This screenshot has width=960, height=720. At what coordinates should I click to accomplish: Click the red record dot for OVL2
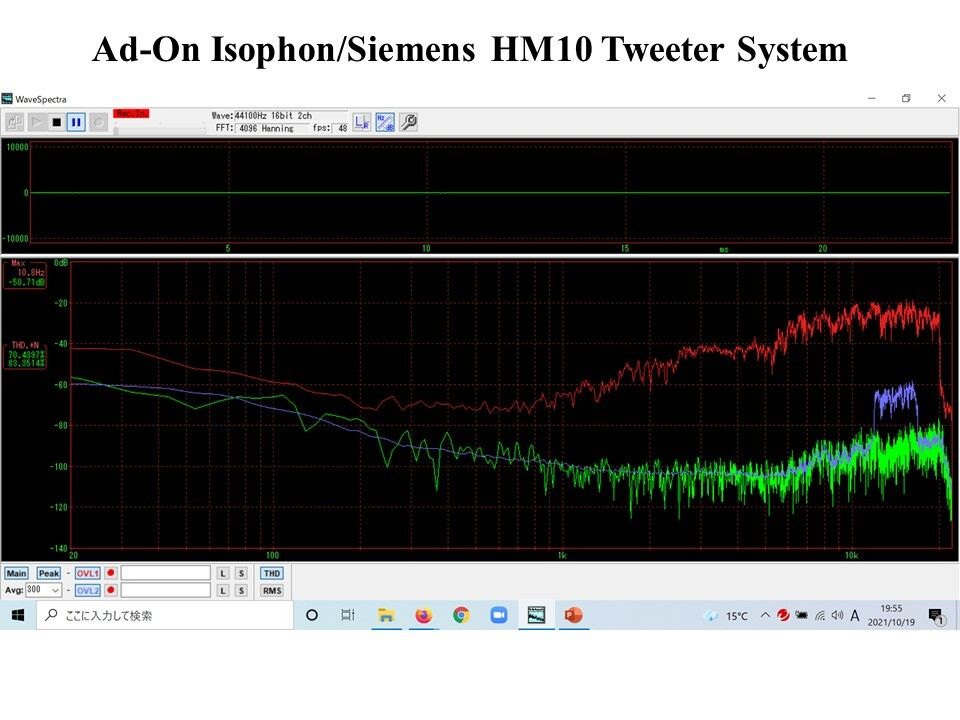[x=111, y=590]
